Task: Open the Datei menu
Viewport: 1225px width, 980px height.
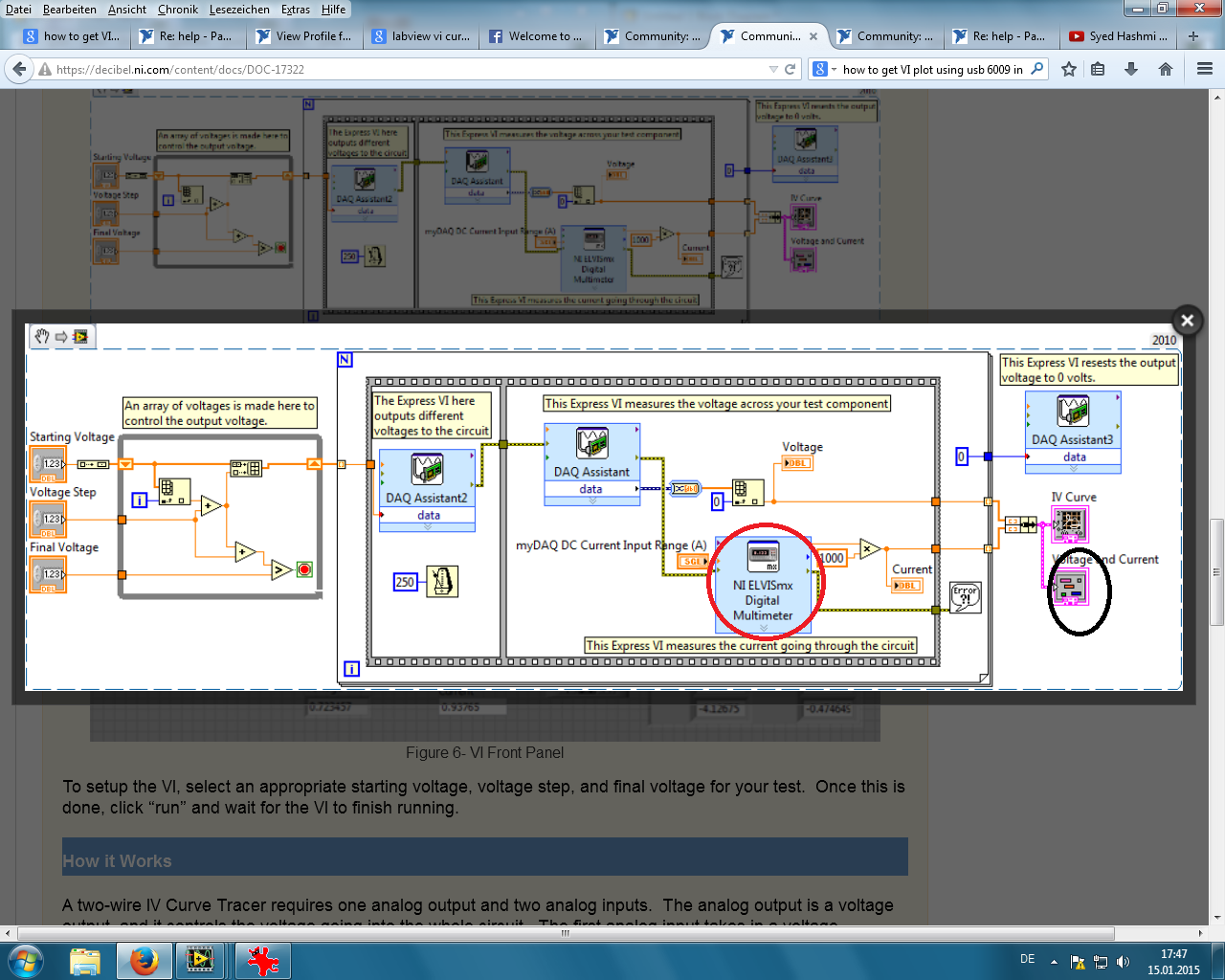Action: (x=18, y=10)
